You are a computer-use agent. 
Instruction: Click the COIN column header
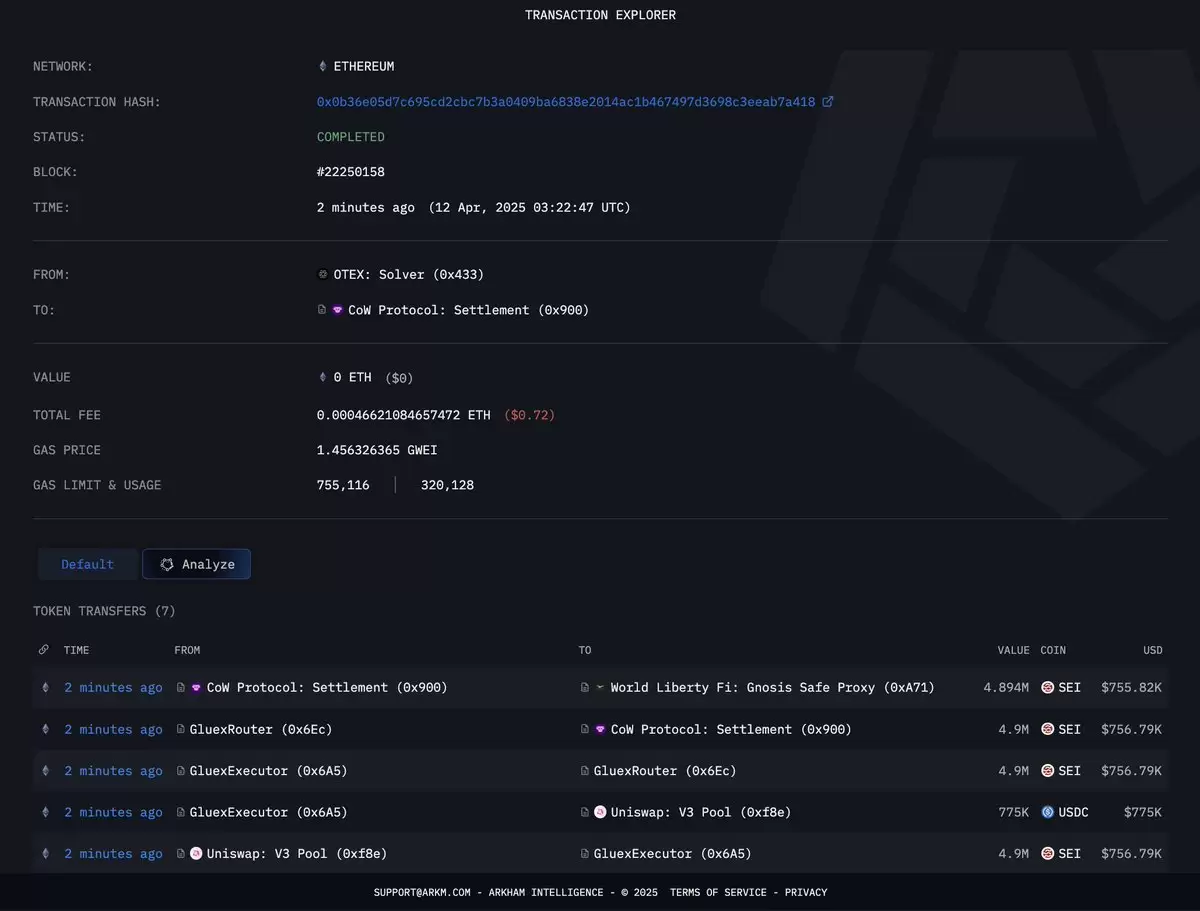click(x=1053, y=650)
